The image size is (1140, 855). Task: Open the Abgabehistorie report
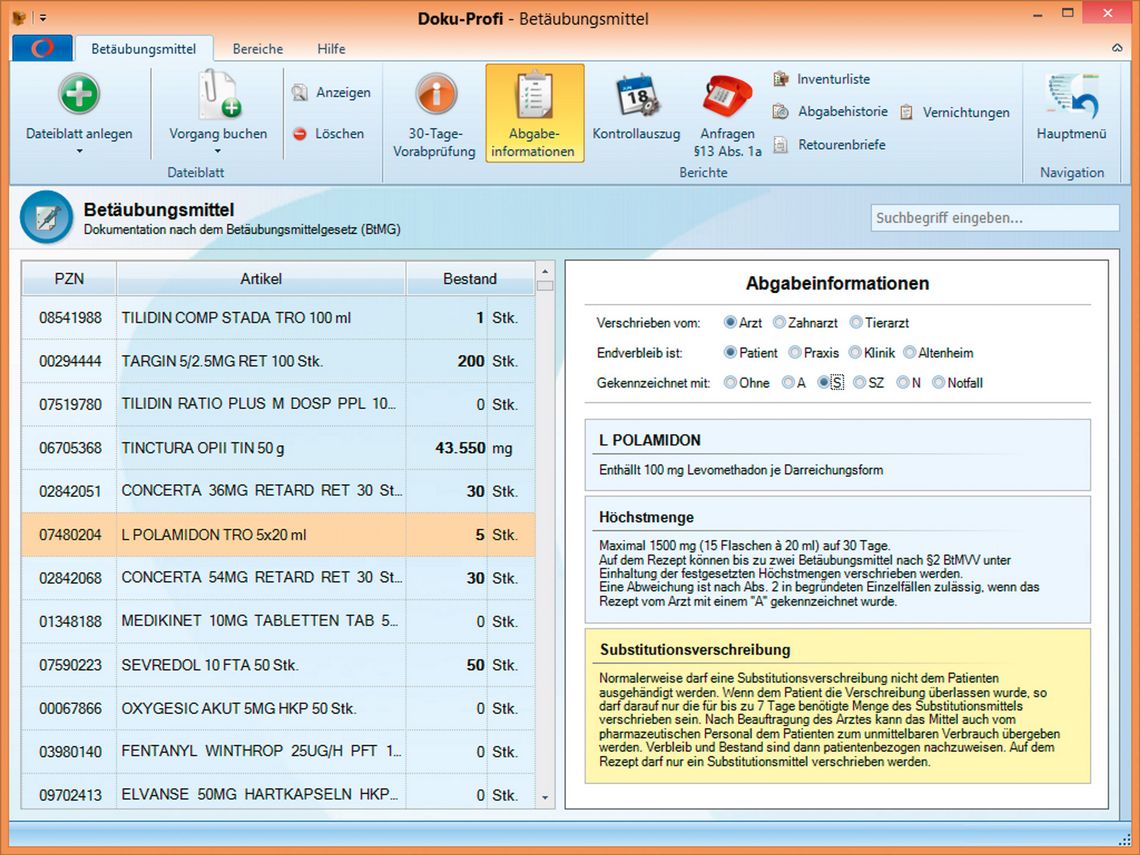[842, 112]
